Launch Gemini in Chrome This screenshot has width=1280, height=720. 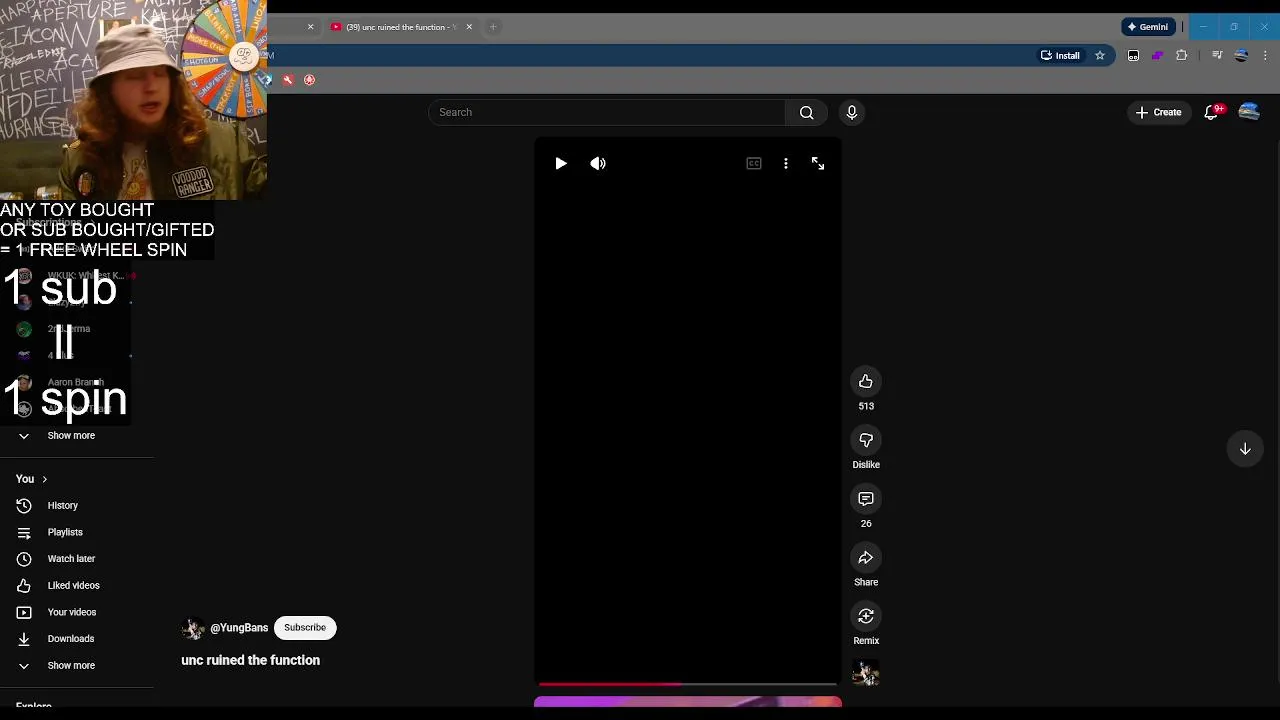pyautogui.click(x=1146, y=27)
